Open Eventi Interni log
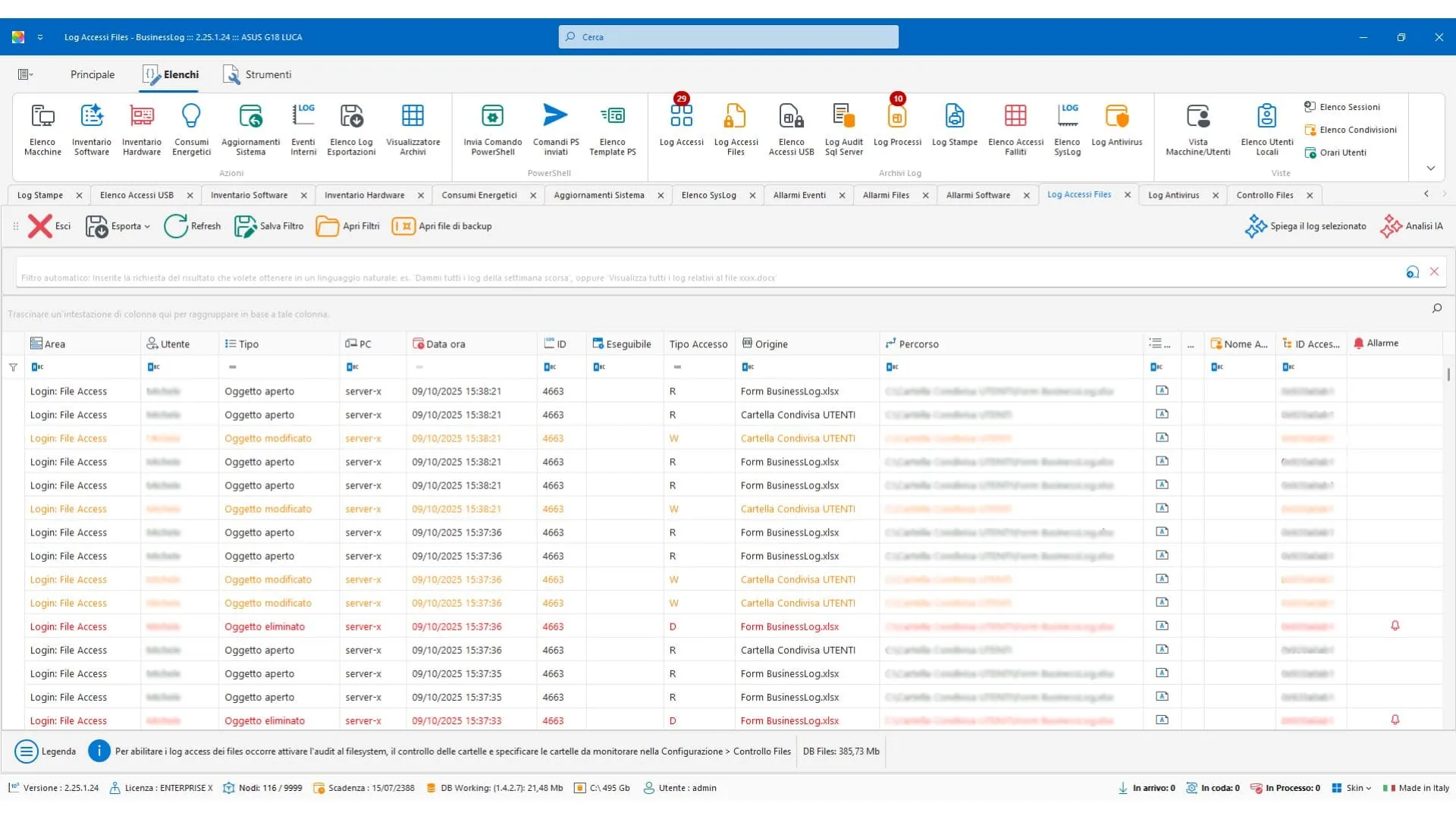 point(303,130)
